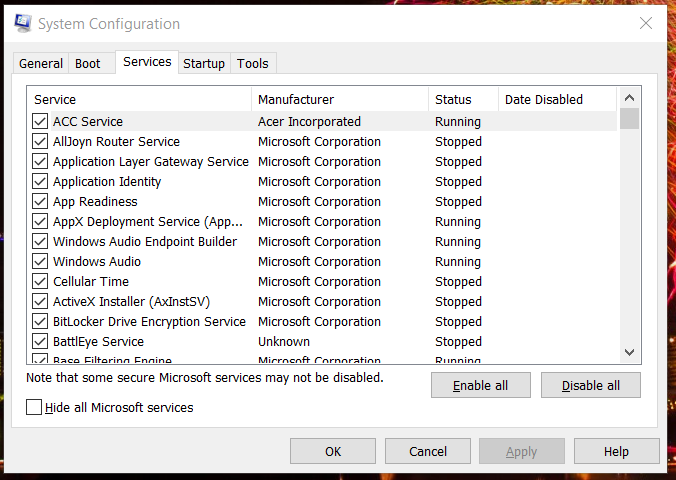The image size is (676, 480).
Task: Click the scrollbar down arrow in services list
Action: (x=629, y=352)
